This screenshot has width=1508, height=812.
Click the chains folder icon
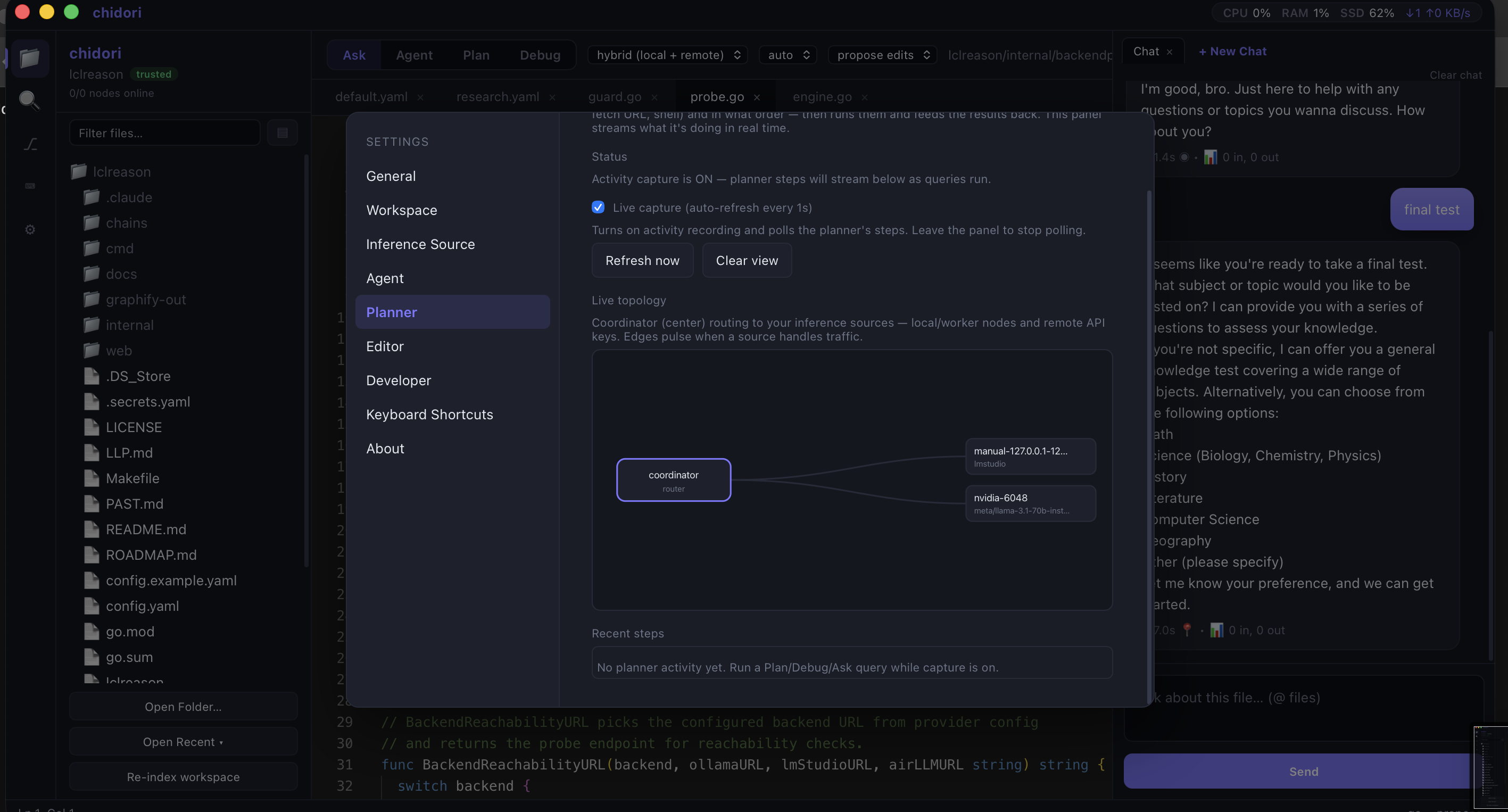coord(92,222)
